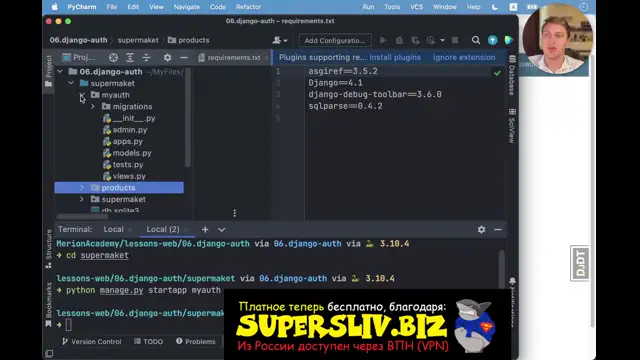640x360 pixels.
Task: Open the PyCharm application menu
Action: (x=82, y=7)
